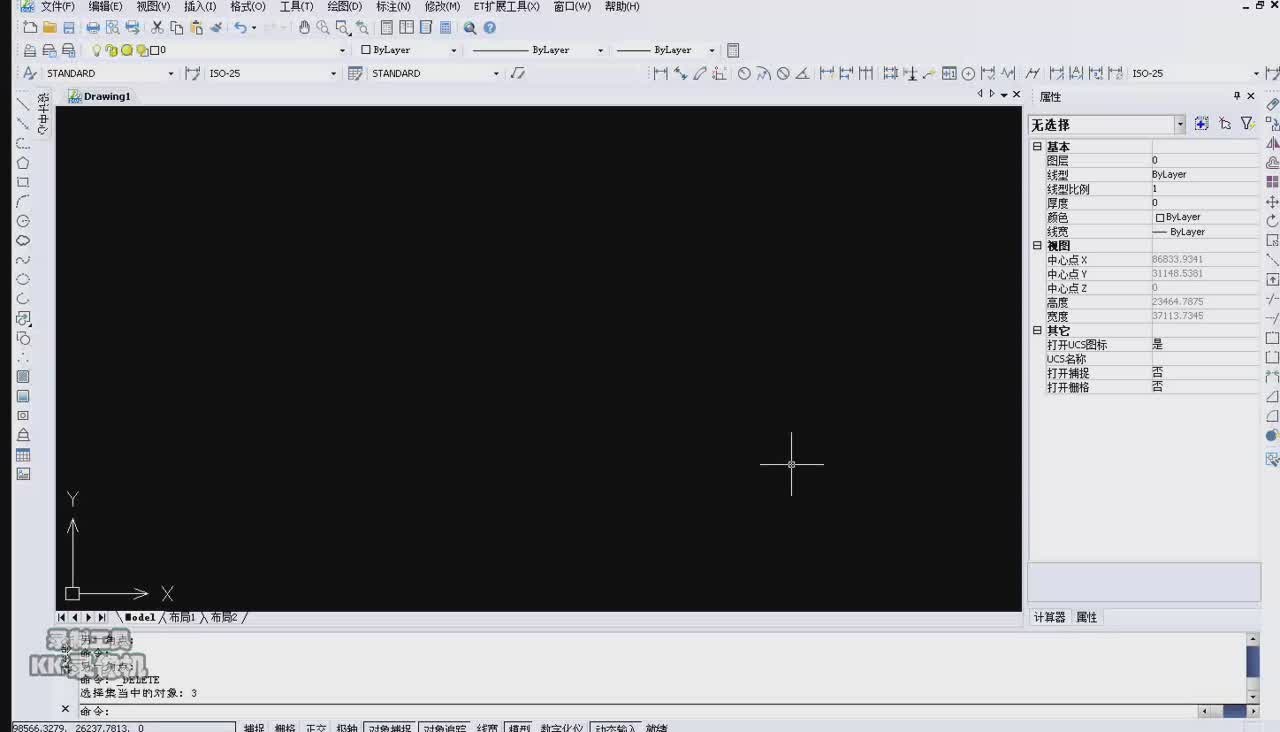Click the 打开UCS图标 property value 是
The width and height of the screenshot is (1280, 732).
coord(1205,344)
